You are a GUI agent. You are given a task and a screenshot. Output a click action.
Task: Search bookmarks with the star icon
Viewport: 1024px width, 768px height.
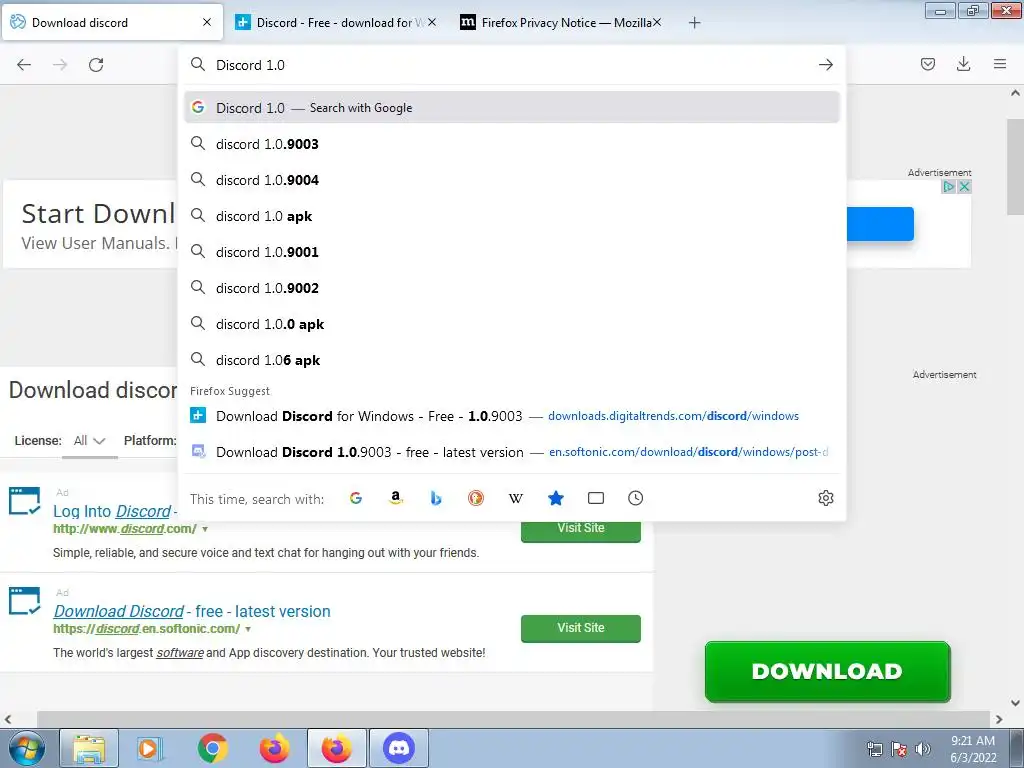coord(556,498)
